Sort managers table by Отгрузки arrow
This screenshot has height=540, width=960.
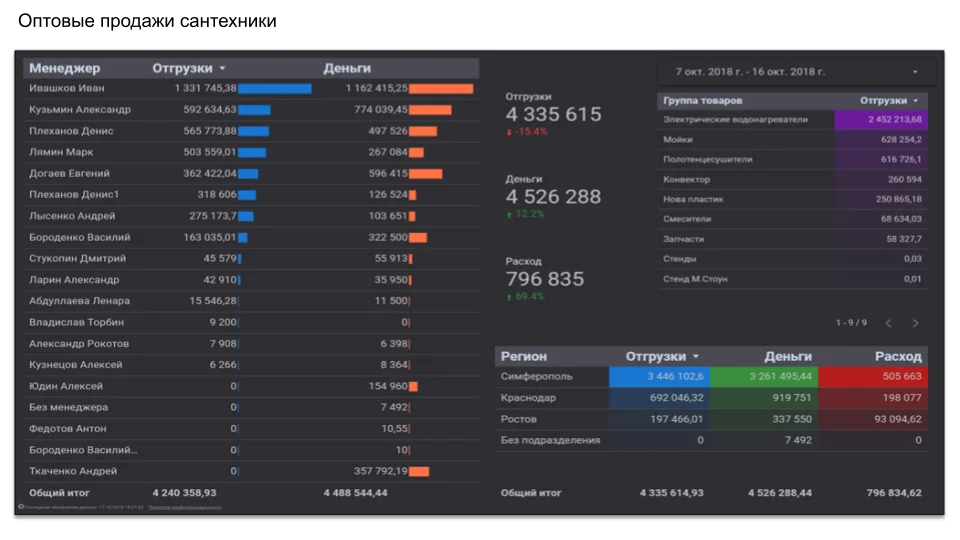coord(222,68)
